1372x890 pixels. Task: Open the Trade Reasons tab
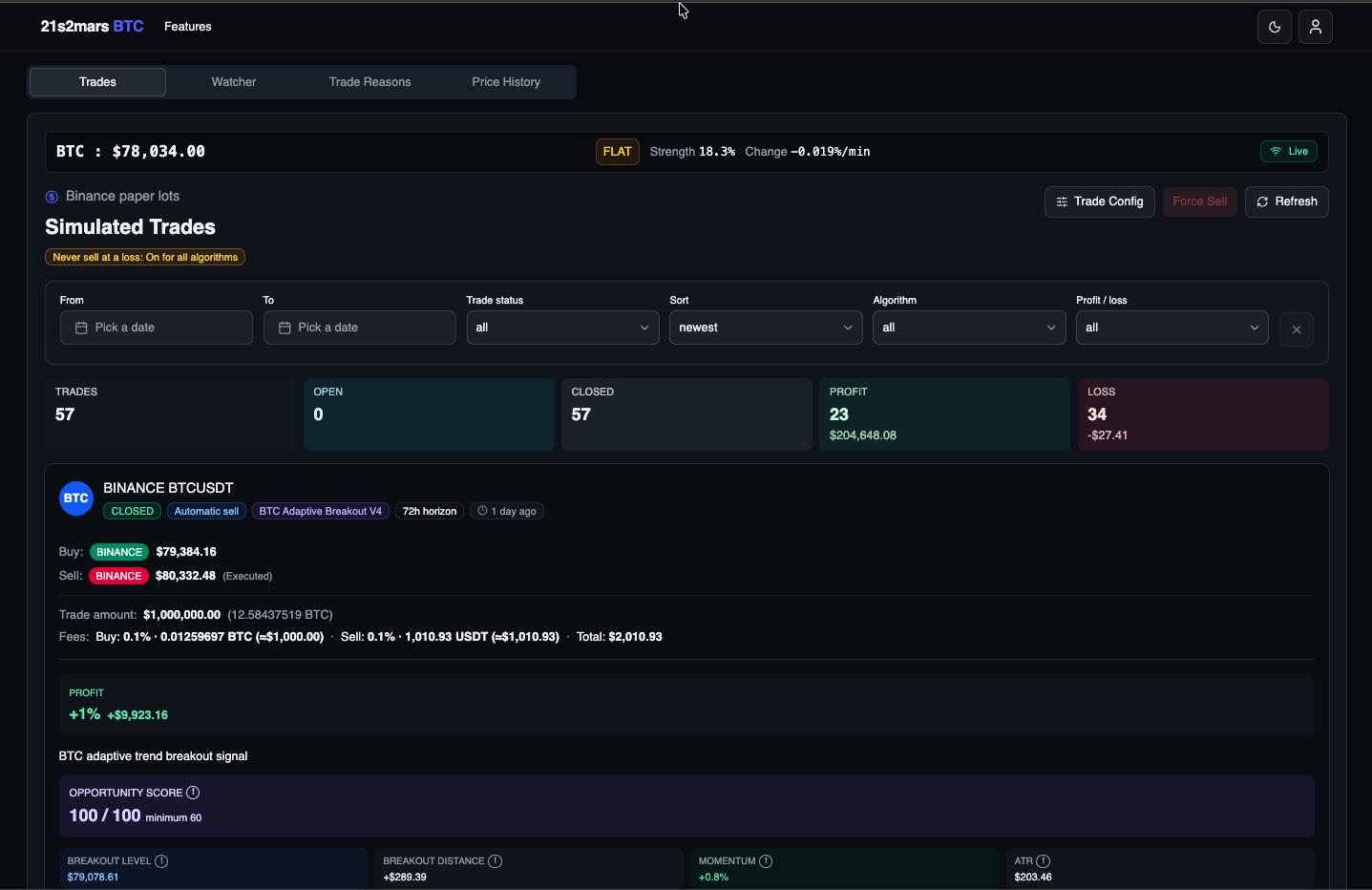(369, 82)
